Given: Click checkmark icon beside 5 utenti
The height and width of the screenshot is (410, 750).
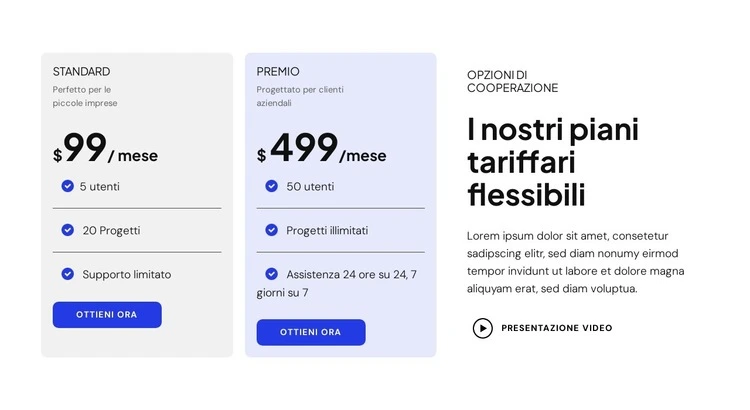Looking at the screenshot, I should [x=67, y=186].
